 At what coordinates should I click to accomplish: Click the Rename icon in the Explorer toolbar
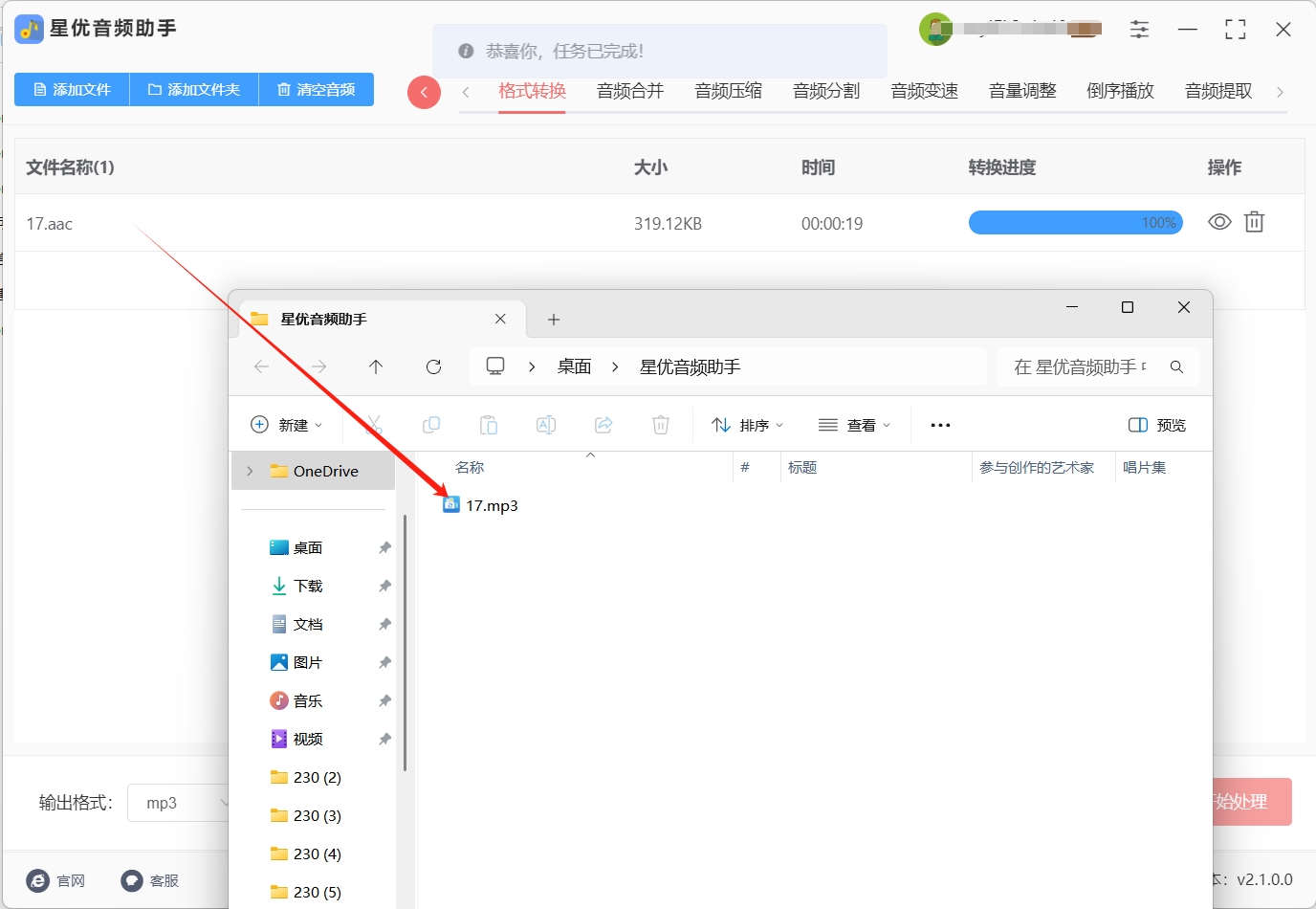546,425
